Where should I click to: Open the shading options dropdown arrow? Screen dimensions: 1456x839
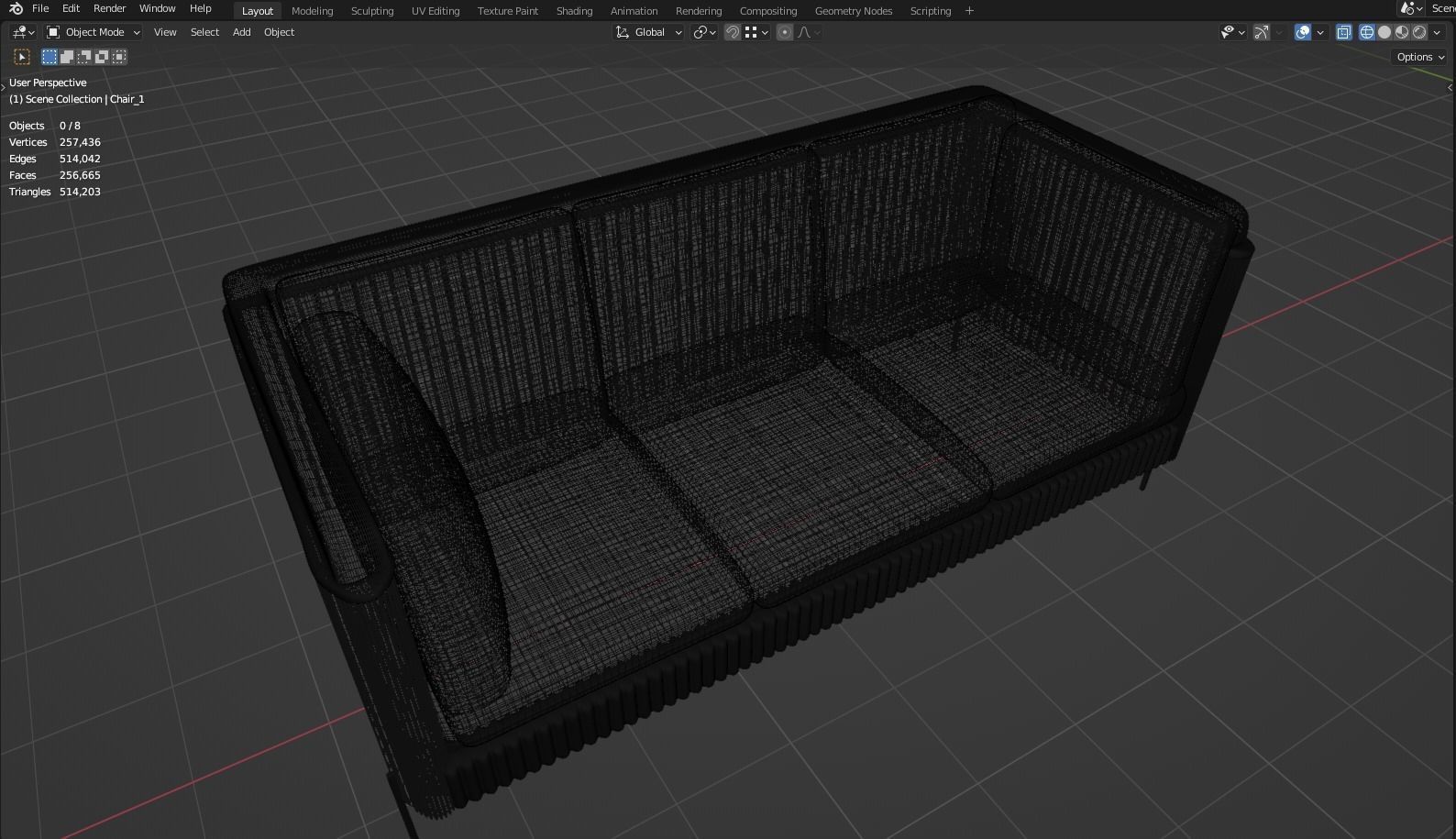(1437, 32)
